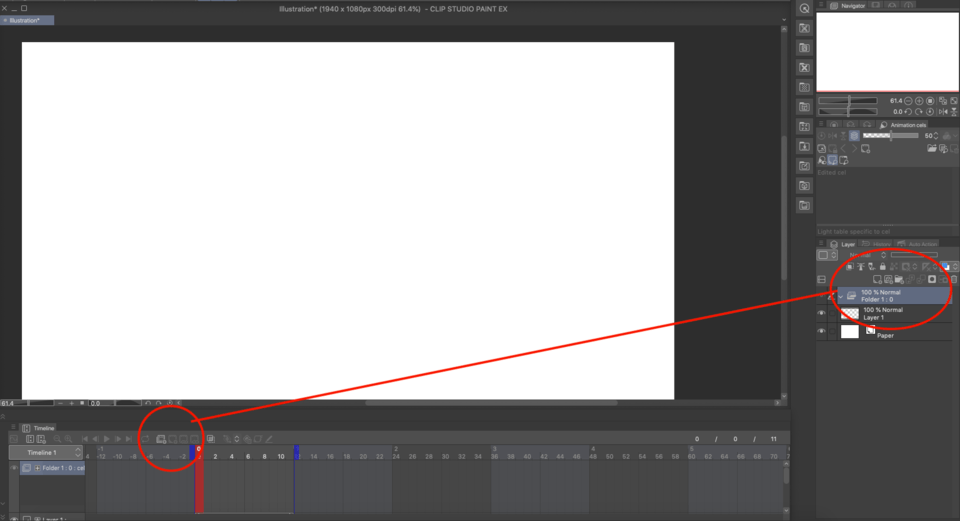Flip the canvas horizontally in the Navigator
The image size is (960, 521).
[943, 111]
